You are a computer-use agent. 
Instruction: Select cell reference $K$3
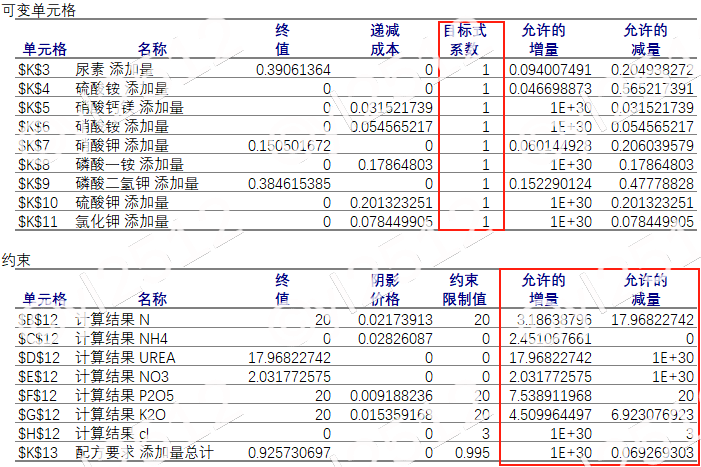click(x=35, y=70)
